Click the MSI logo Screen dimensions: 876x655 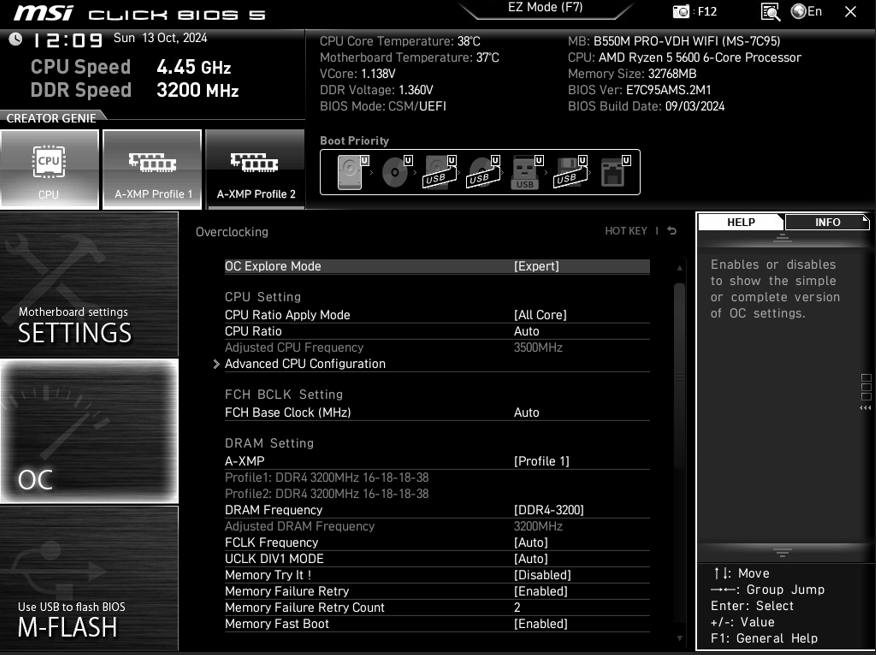point(44,12)
